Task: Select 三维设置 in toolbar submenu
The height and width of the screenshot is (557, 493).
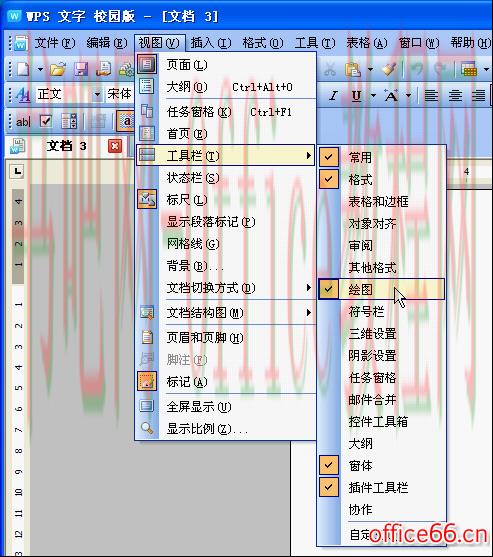Action: click(x=381, y=333)
